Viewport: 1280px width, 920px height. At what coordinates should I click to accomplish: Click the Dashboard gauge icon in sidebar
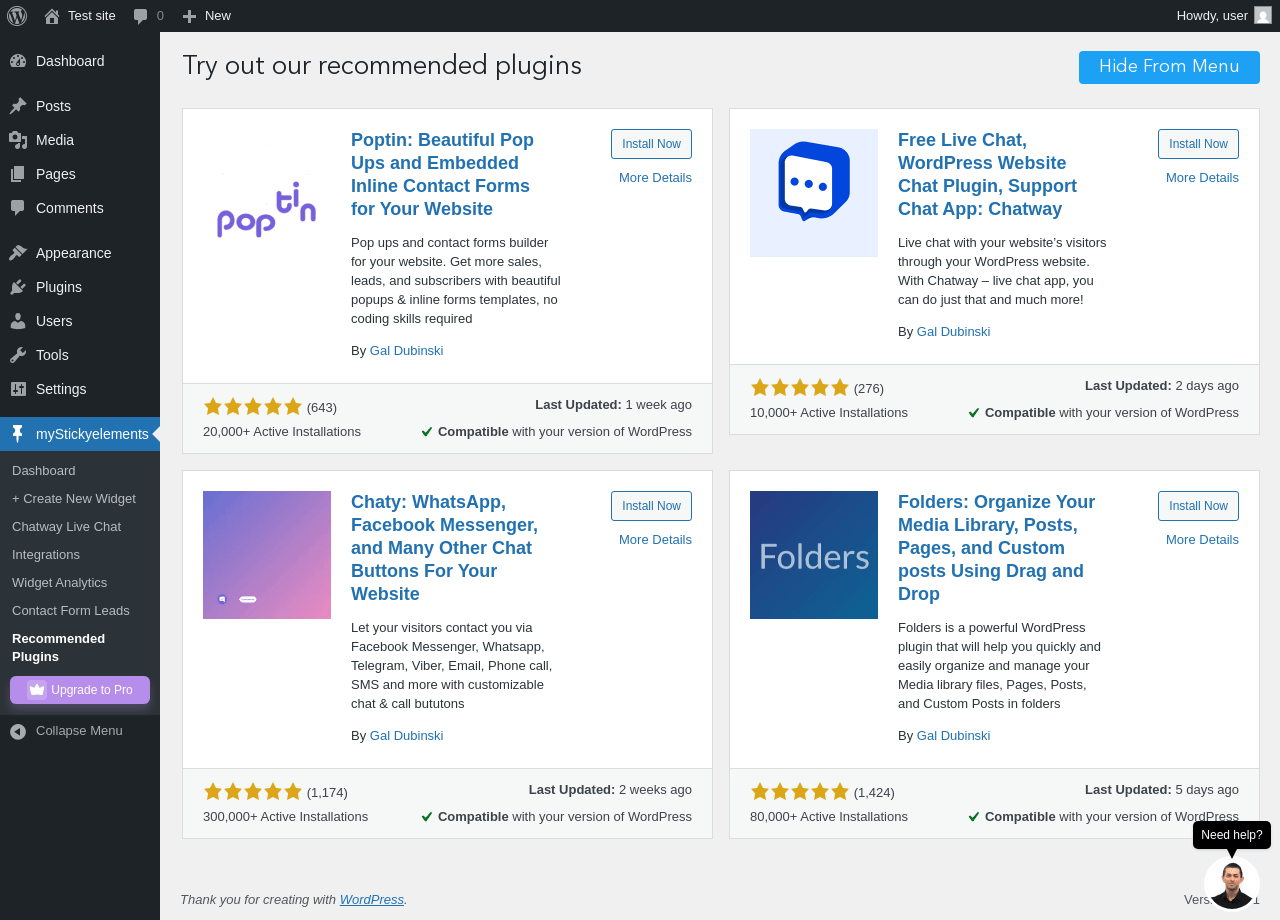click(18, 61)
